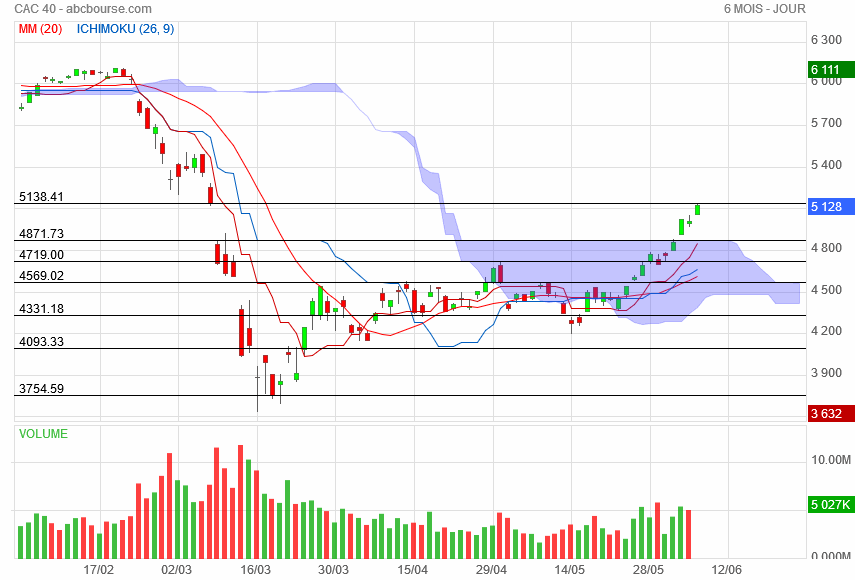Image resolution: width=855 pixels, height=580 pixels.
Task: Select the blue "5 128" current price tag
Action: point(831,207)
